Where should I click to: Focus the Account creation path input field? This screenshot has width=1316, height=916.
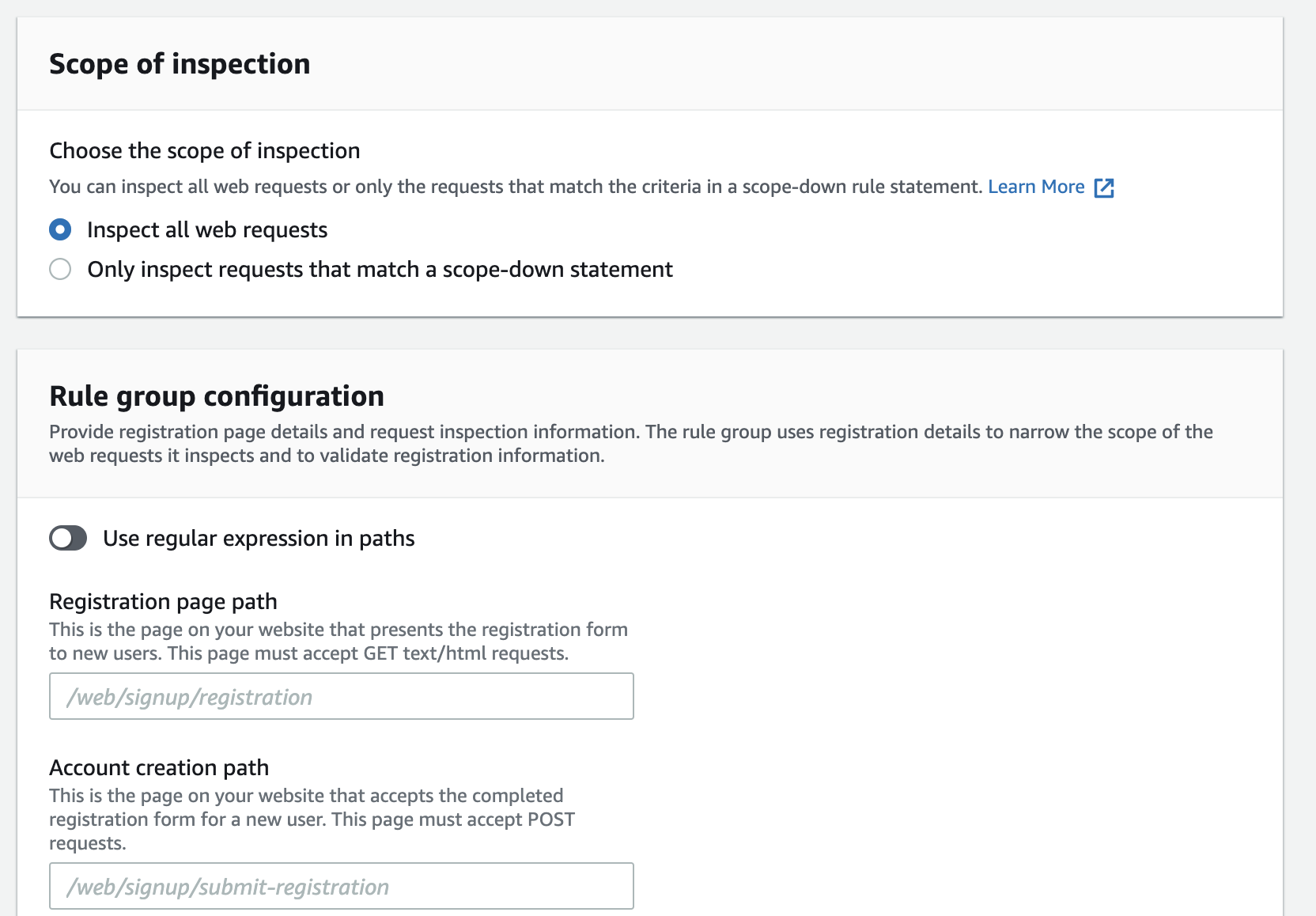[342, 886]
